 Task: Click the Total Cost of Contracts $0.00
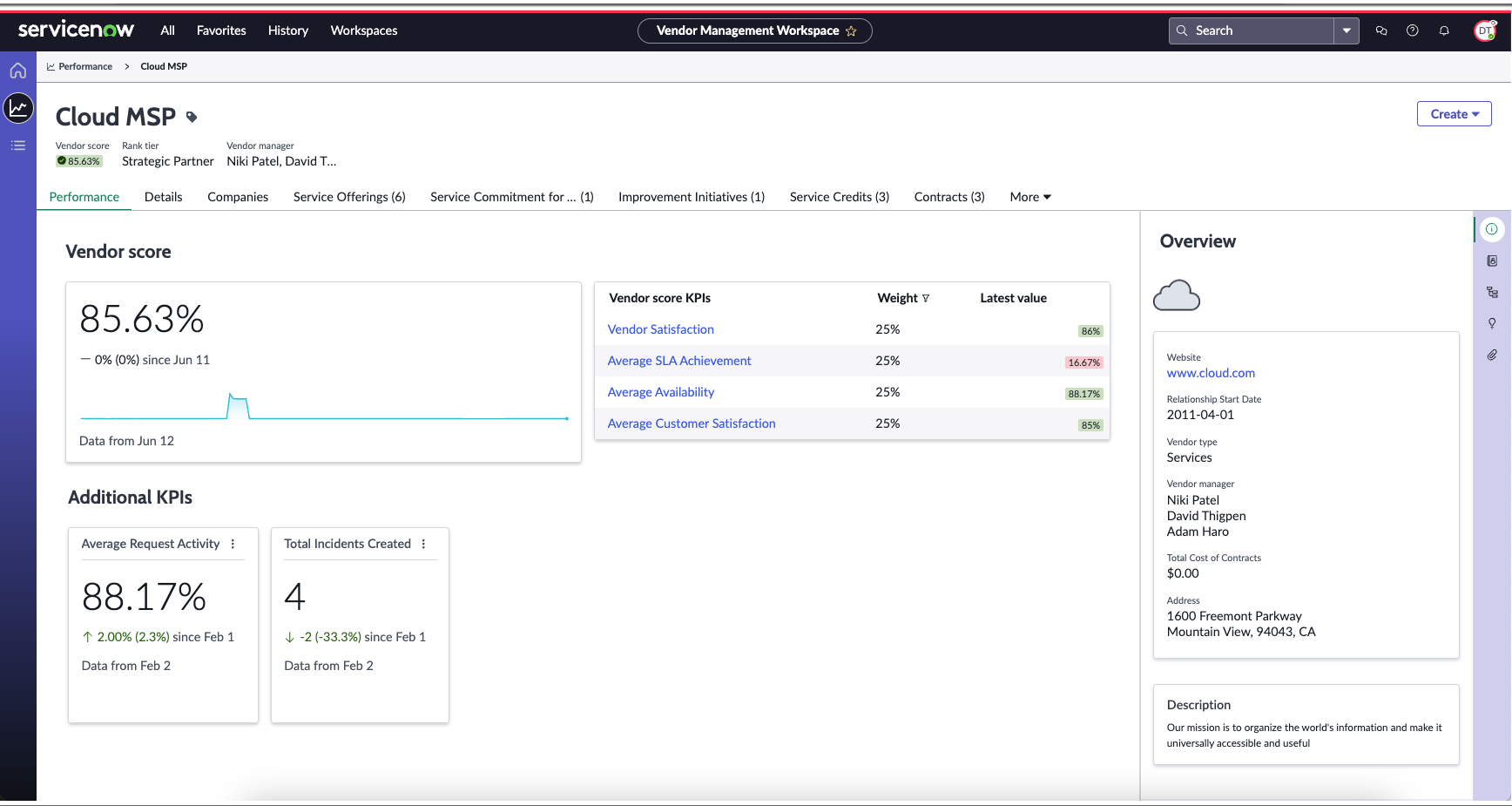(x=1183, y=573)
